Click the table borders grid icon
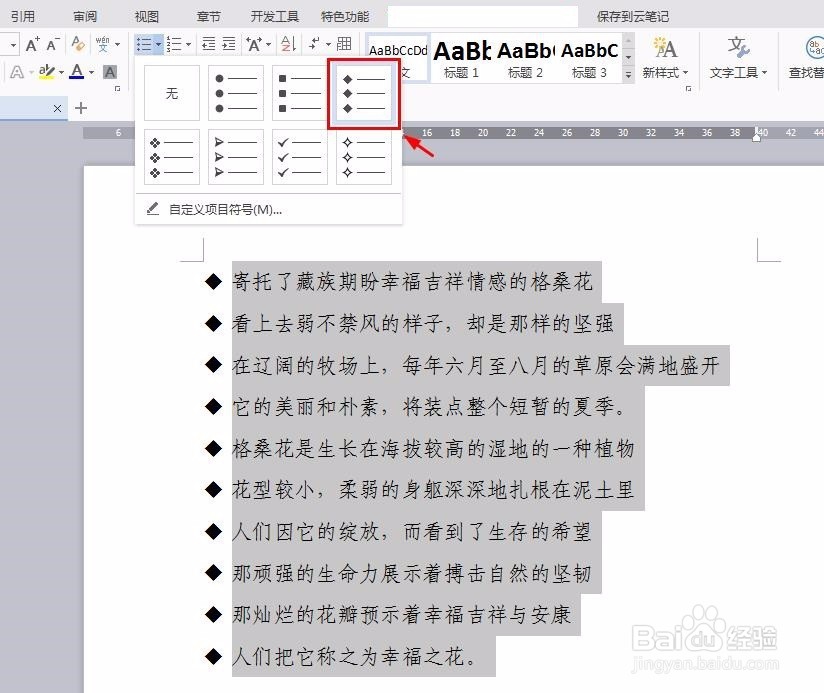Screen dimensions: 824x693 344,44
